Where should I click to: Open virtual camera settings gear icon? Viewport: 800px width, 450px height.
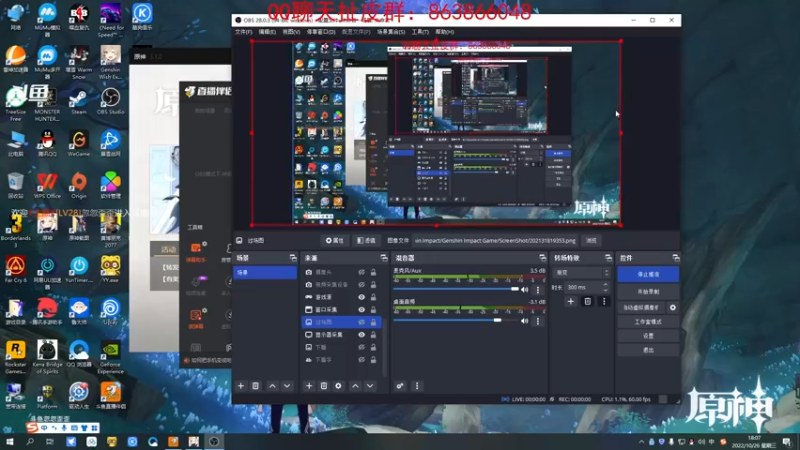click(x=673, y=308)
